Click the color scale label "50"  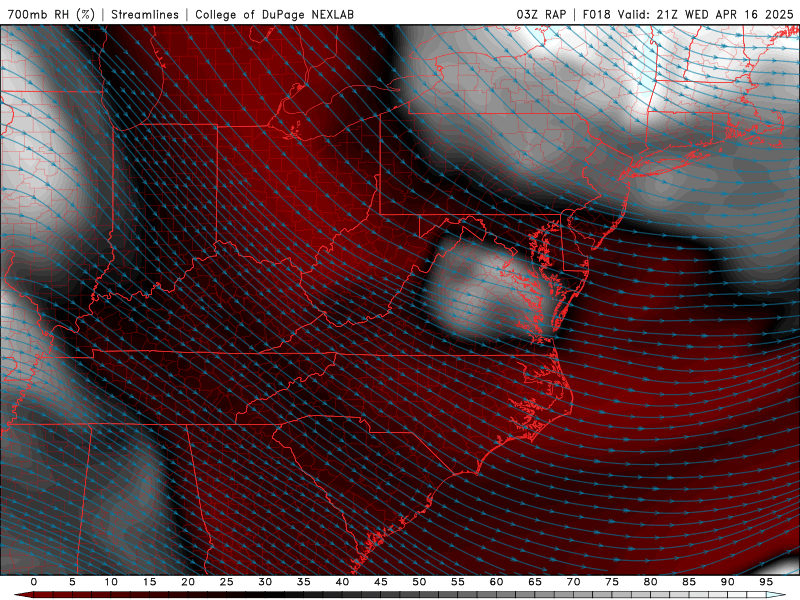pyautogui.click(x=419, y=582)
